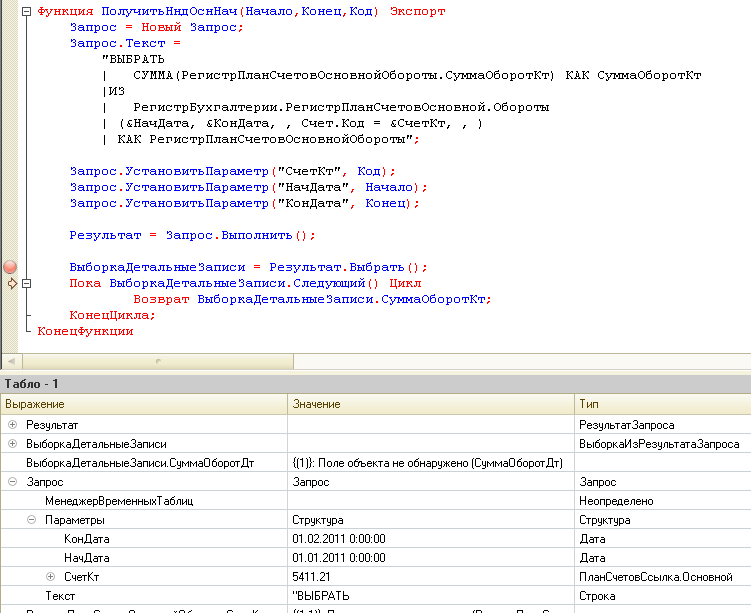Collapse the Пока loop code block
The height and width of the screenshot is (613, 751).
point(27,284)
